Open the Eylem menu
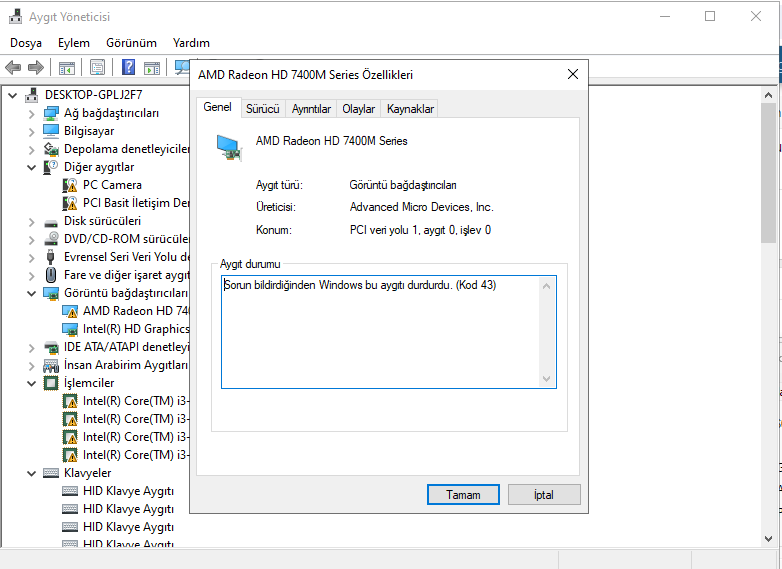 coord(74,43)
